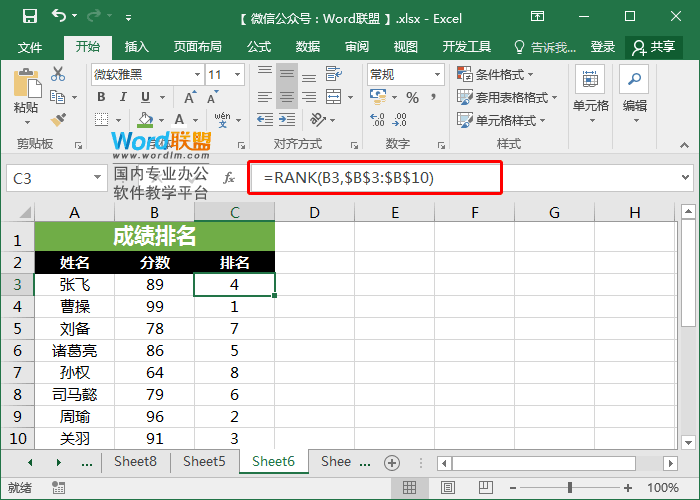Open the 文件 File menu
700x500 pixels.
tap(30, 47)
